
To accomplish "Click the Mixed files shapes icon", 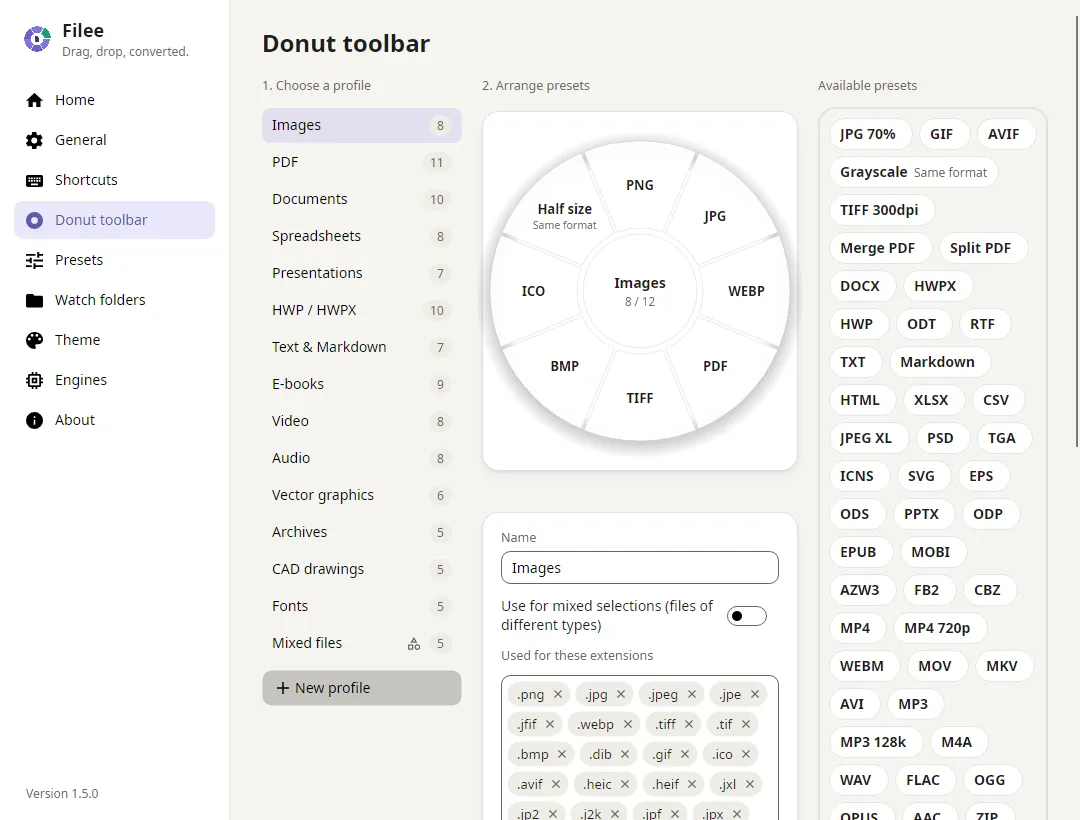I will 413,644.
